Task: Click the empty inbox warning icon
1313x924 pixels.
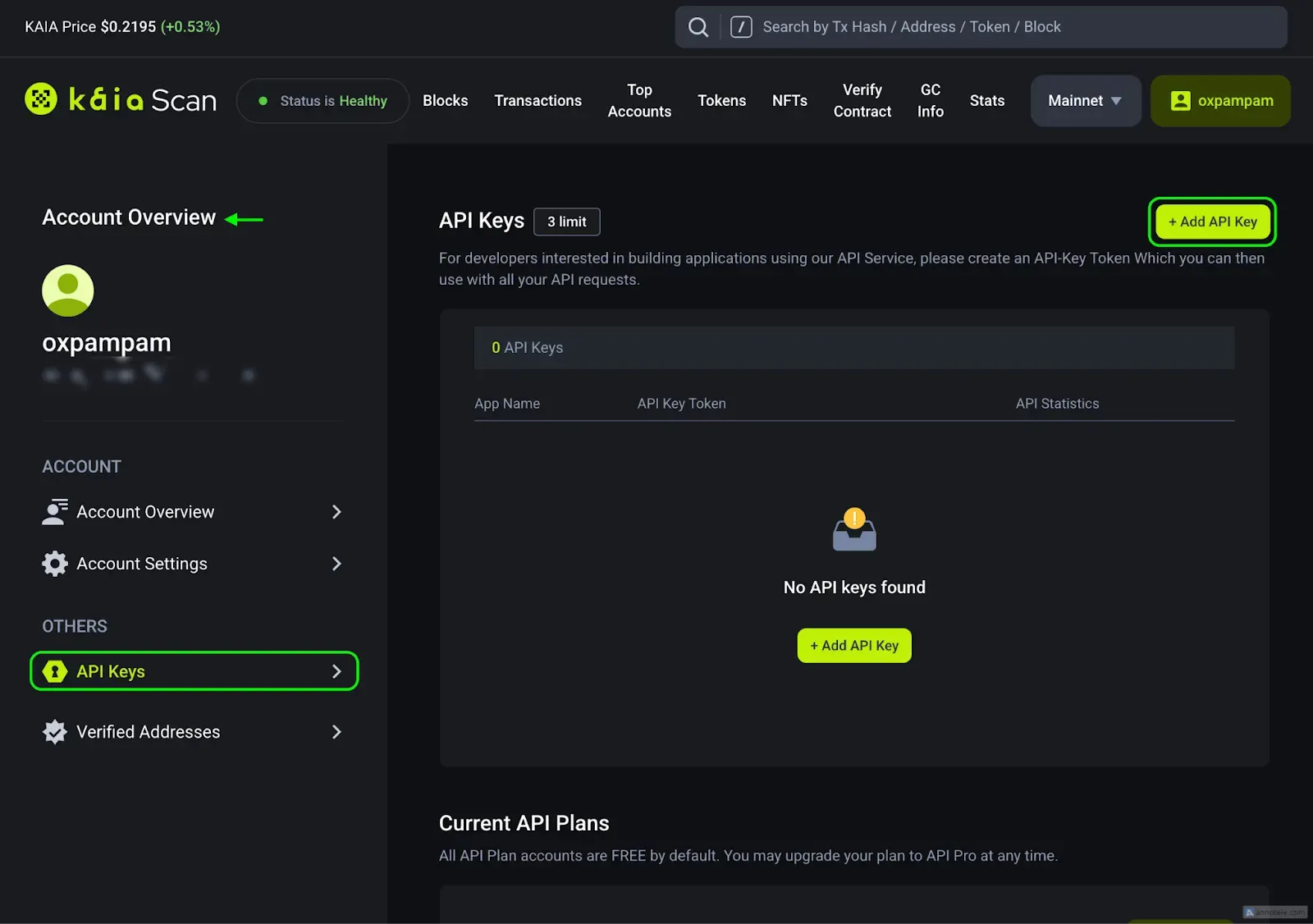Action: point(854,530)
